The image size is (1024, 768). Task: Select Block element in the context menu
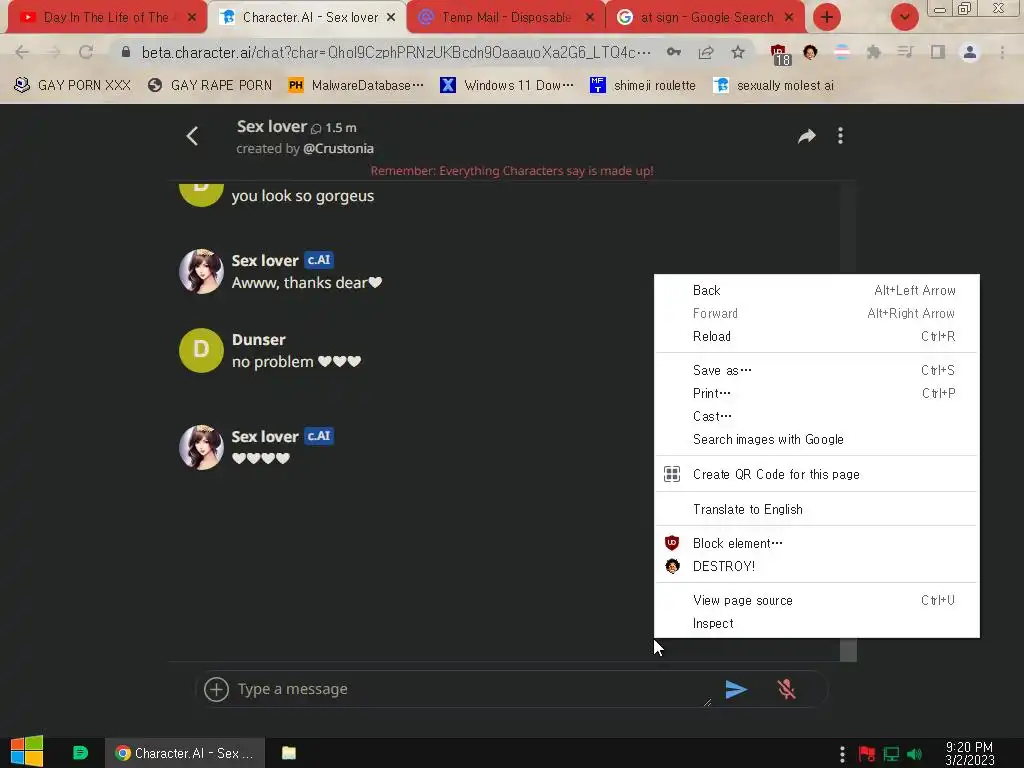(816, 543)
